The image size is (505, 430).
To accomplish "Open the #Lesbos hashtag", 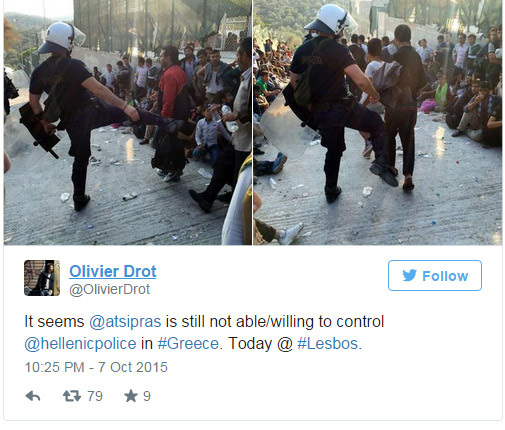I will (327, 343).
